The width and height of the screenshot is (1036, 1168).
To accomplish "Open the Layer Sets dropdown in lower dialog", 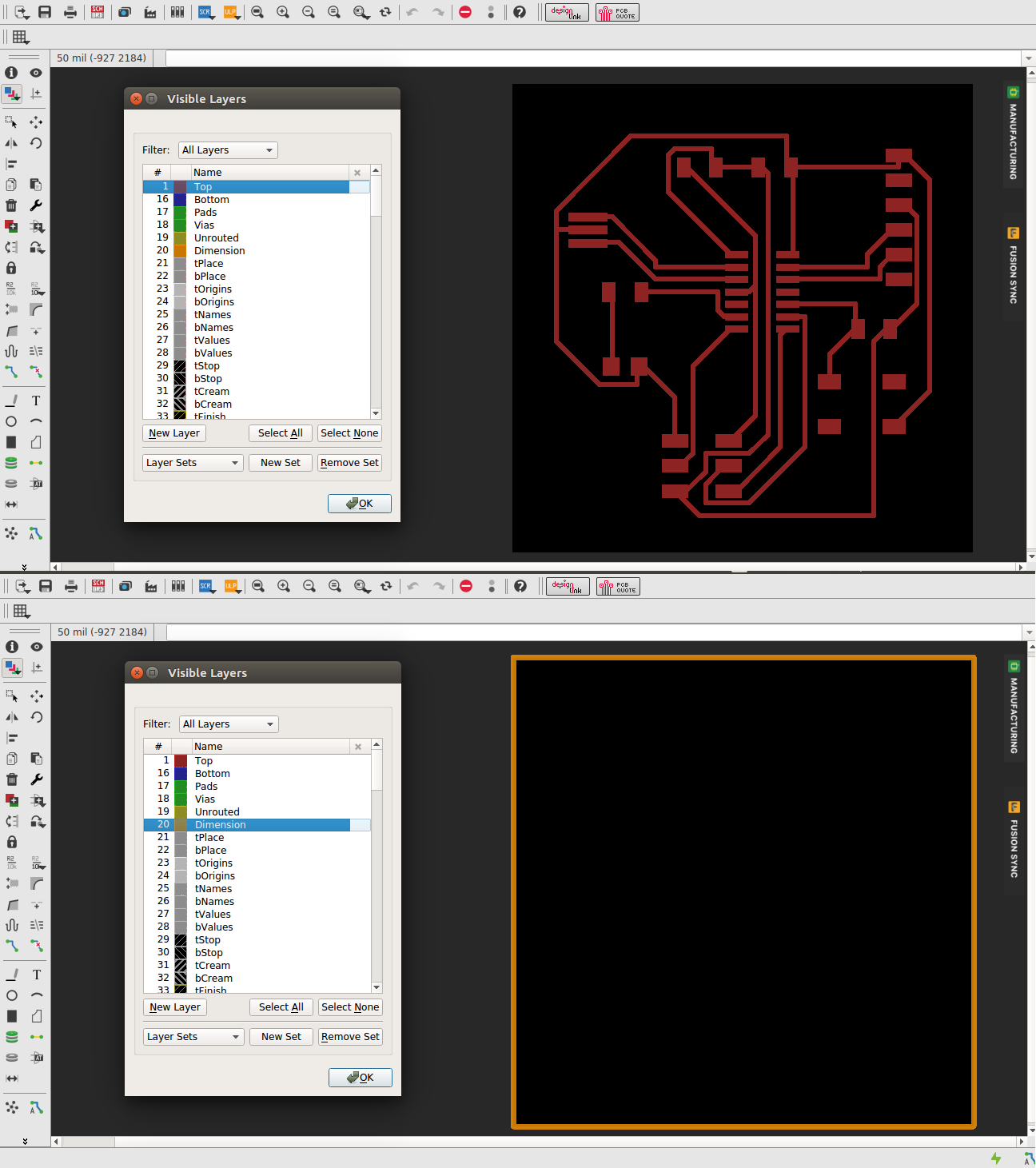I will (x=193, y=1037).
